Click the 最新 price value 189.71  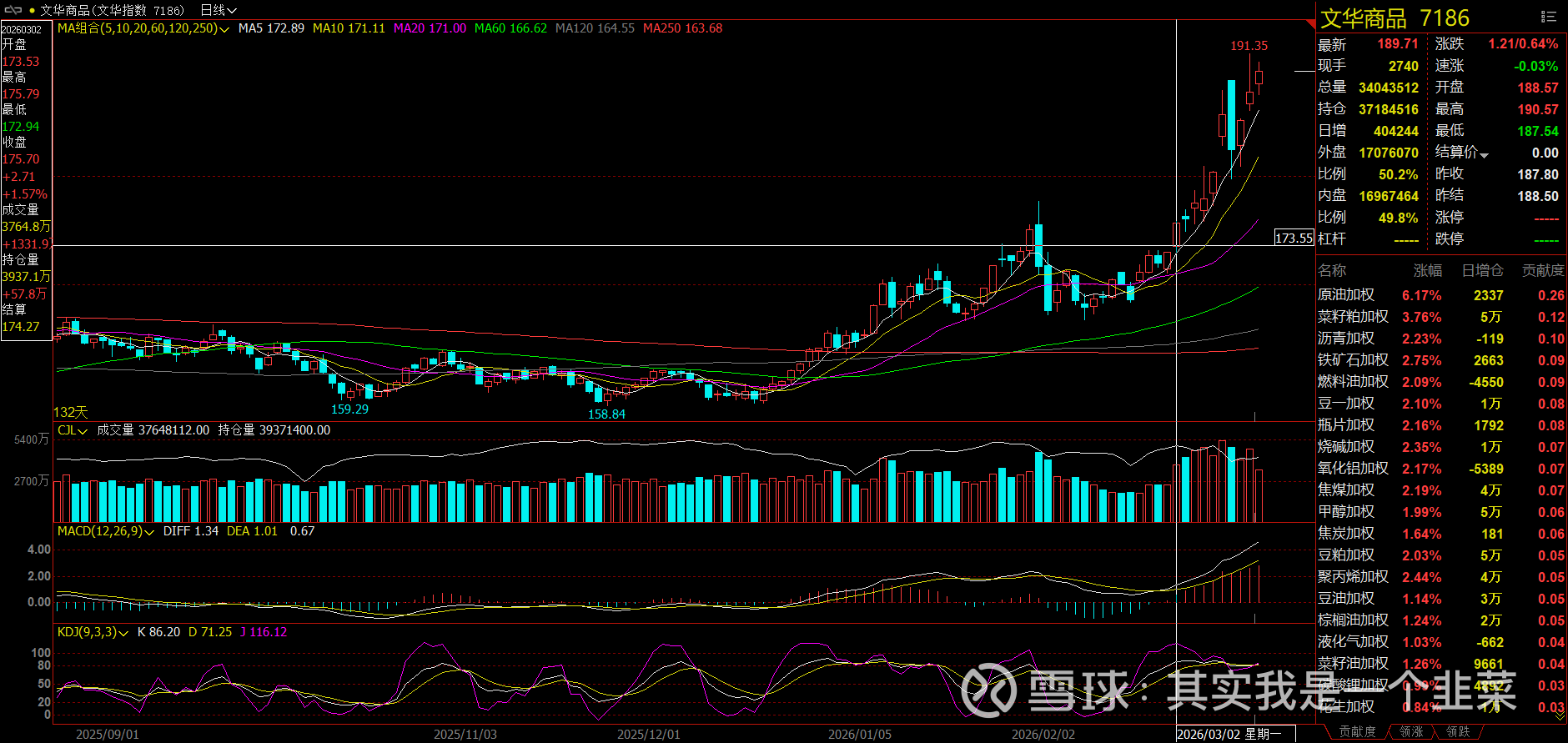(x=1398, y=44)
